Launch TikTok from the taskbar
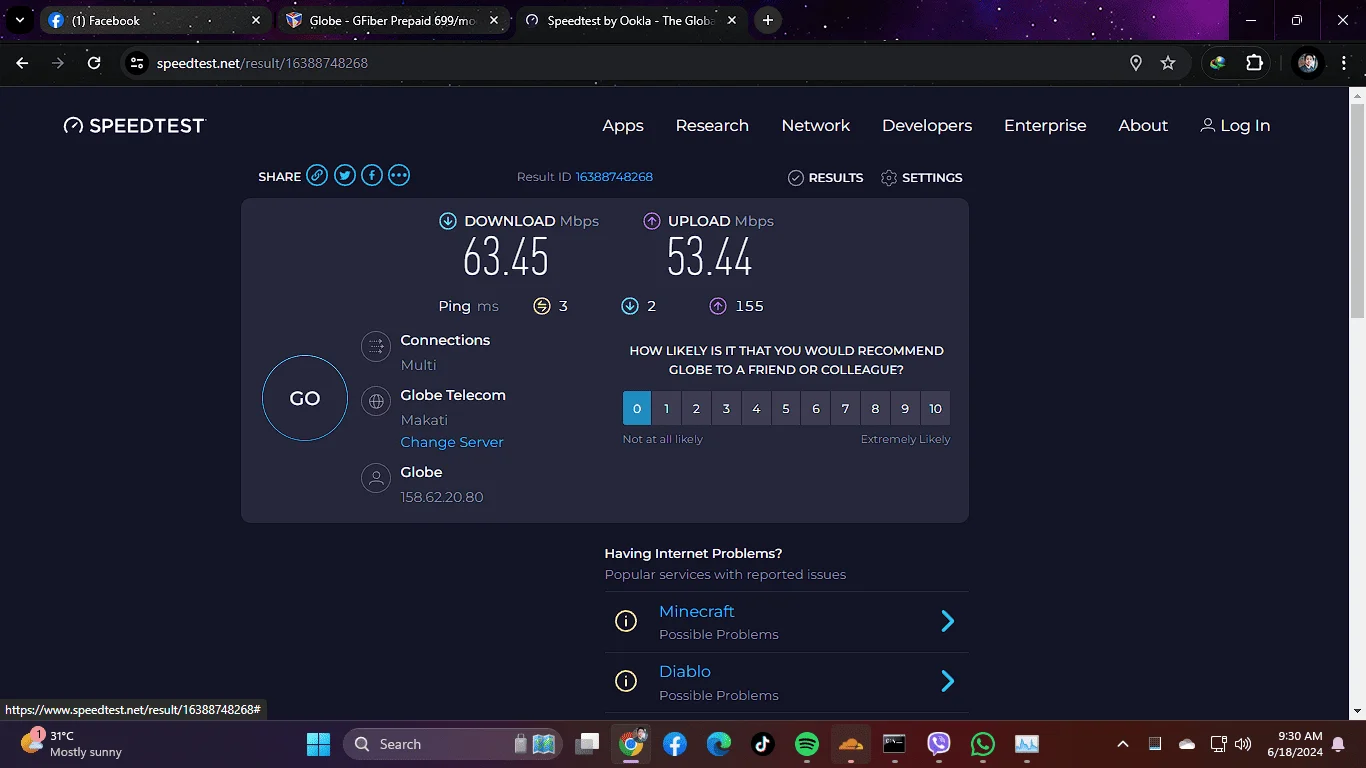This screenshot has width=1366, height=768. pyautogui.click(x=763, y=744)
